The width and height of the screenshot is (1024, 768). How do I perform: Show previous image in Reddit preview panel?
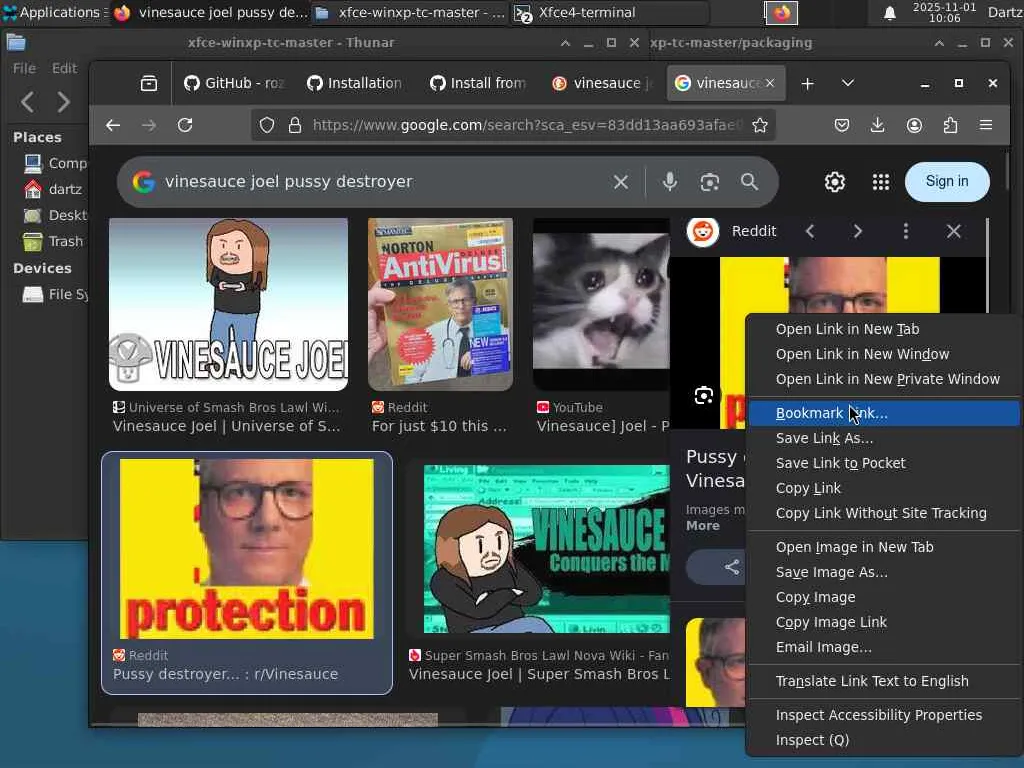(x=810, y=231)
